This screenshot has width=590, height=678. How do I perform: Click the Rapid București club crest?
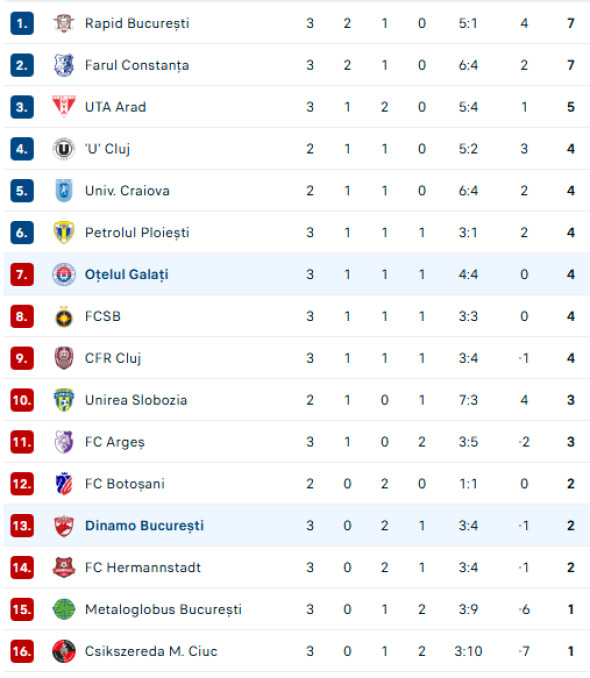(64, 23)
